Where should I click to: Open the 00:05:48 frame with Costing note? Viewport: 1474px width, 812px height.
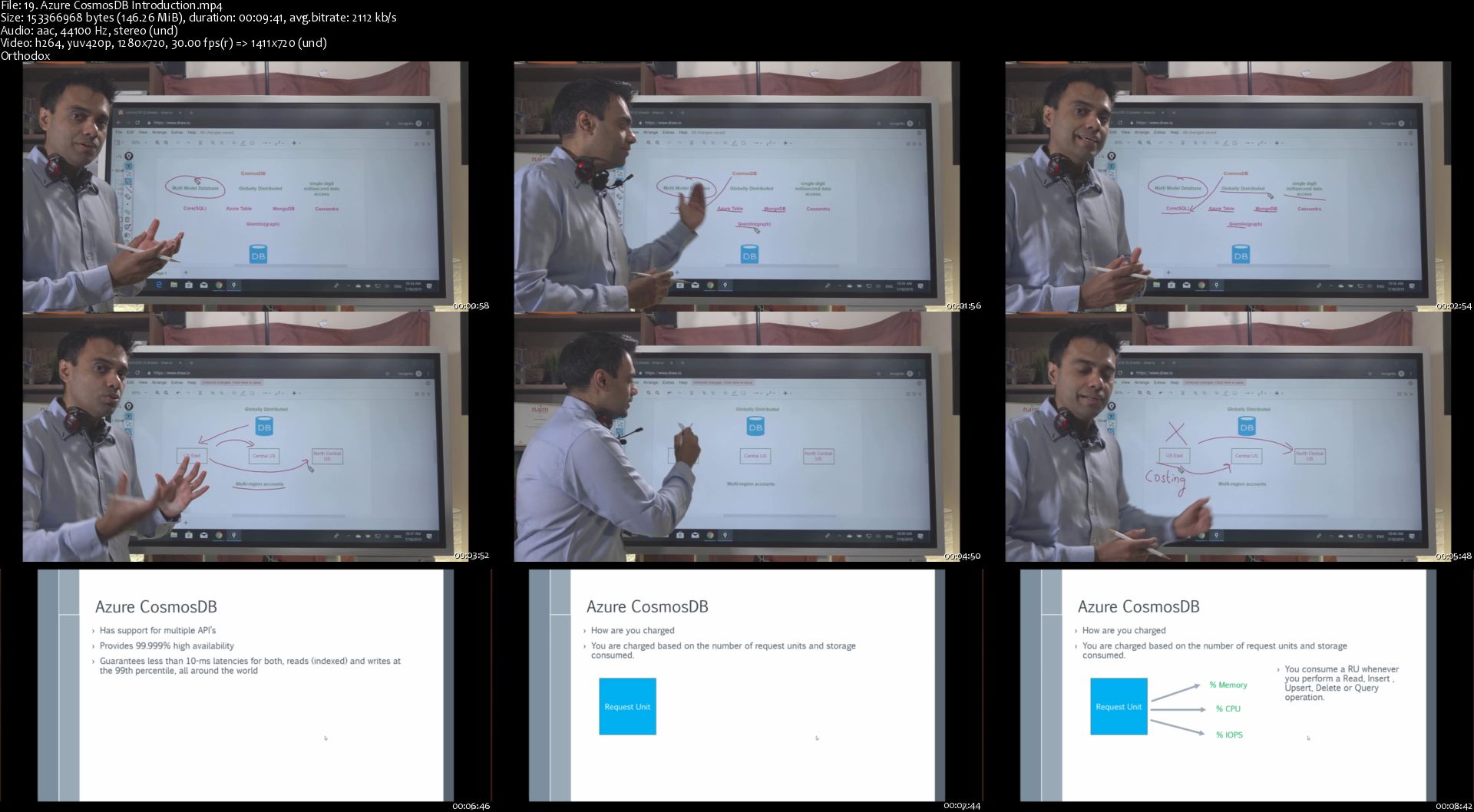pos(1228,437)
